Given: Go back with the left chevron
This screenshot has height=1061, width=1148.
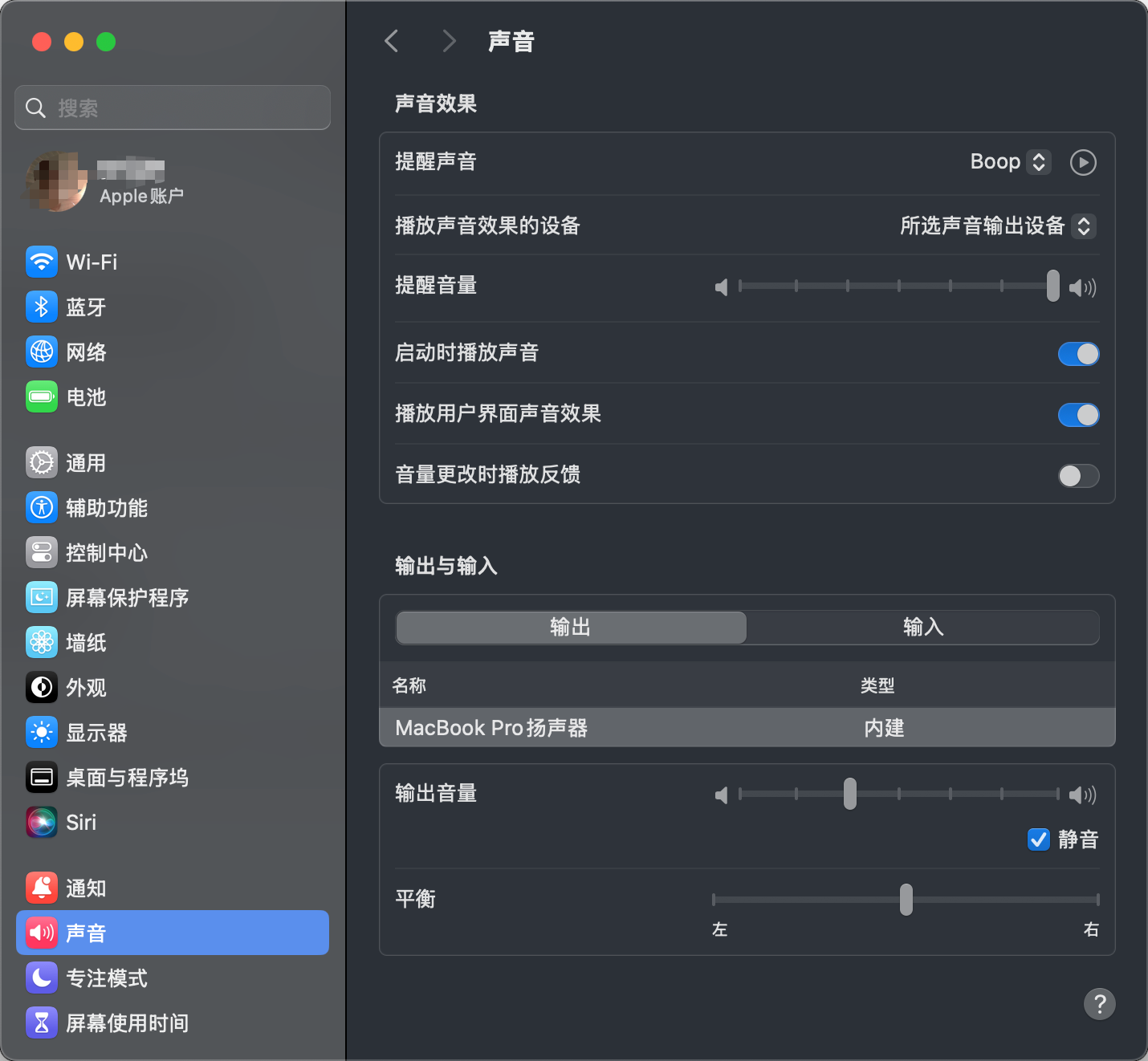Looking at the screenshot, I should coord(392,41).
